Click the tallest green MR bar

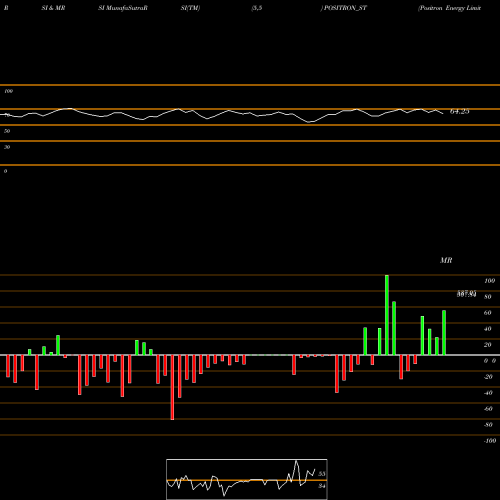pos(387,315)
